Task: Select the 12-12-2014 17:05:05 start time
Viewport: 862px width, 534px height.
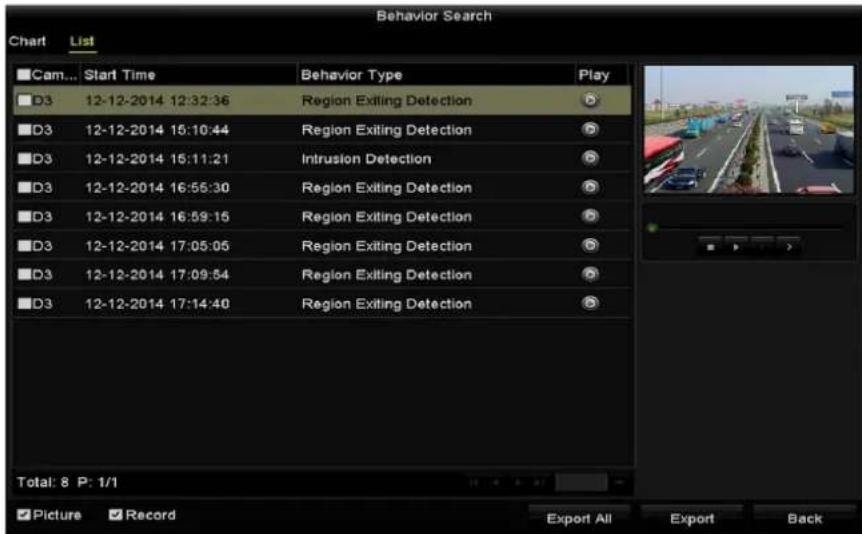Action: [x=157, y=246]
